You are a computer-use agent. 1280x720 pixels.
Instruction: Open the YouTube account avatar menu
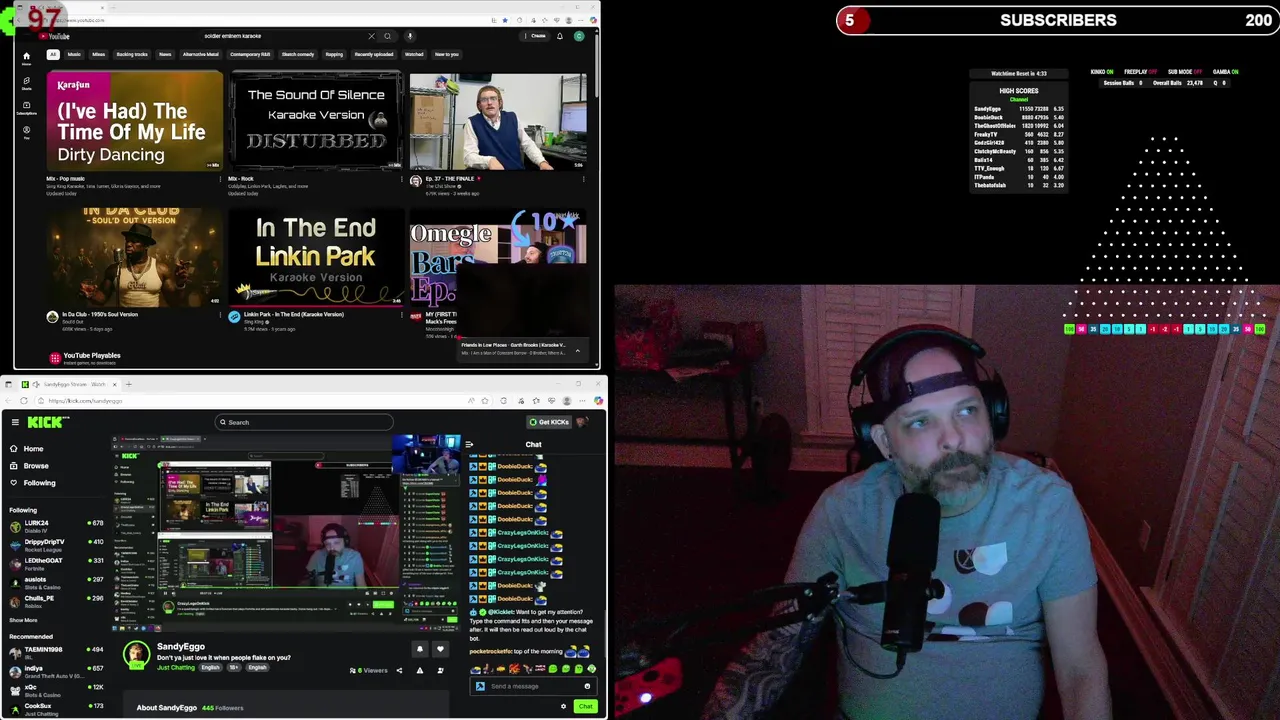[578, 36]
